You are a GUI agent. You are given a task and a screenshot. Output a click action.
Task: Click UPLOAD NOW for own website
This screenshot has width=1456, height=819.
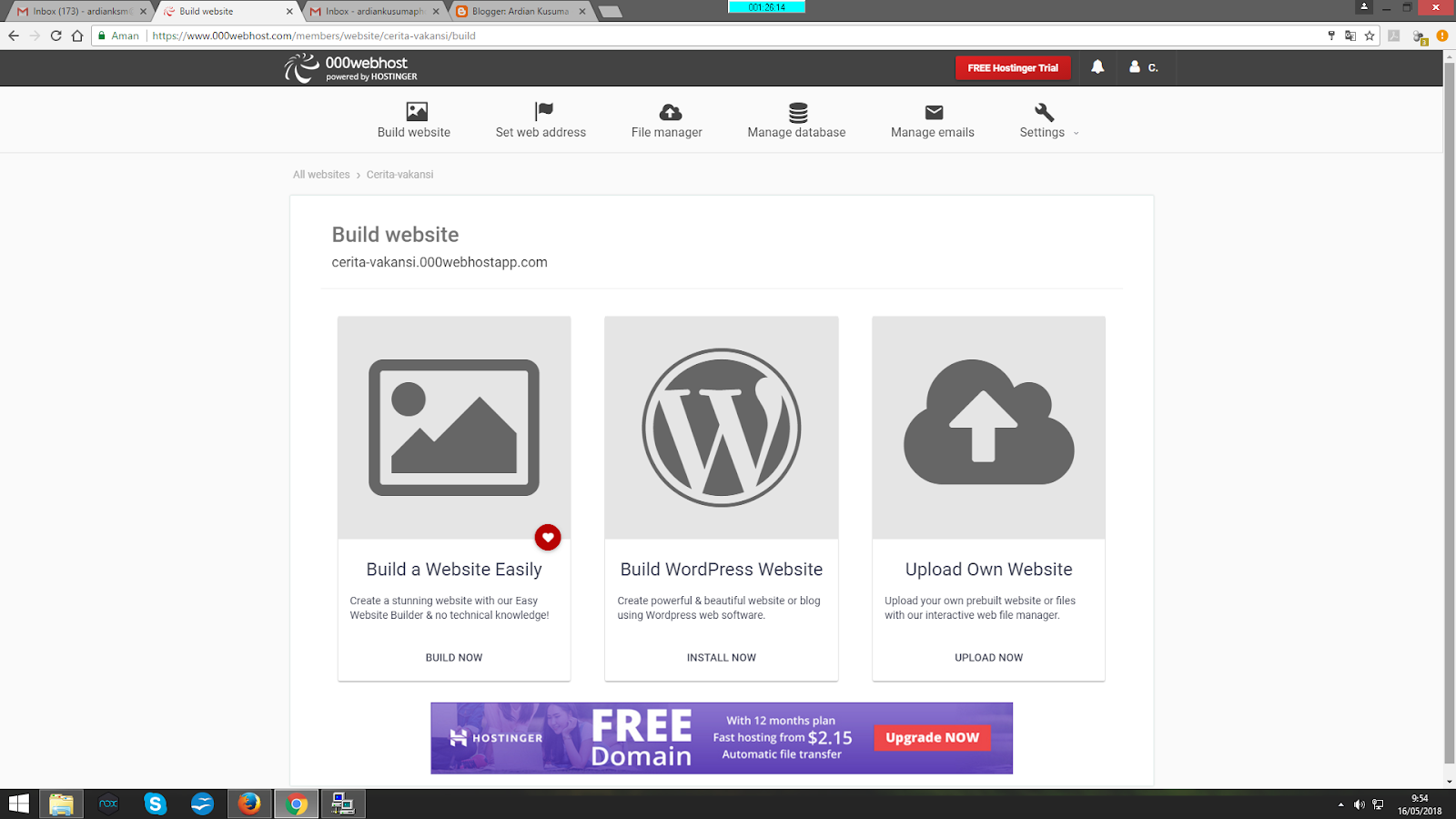[988, 657]
